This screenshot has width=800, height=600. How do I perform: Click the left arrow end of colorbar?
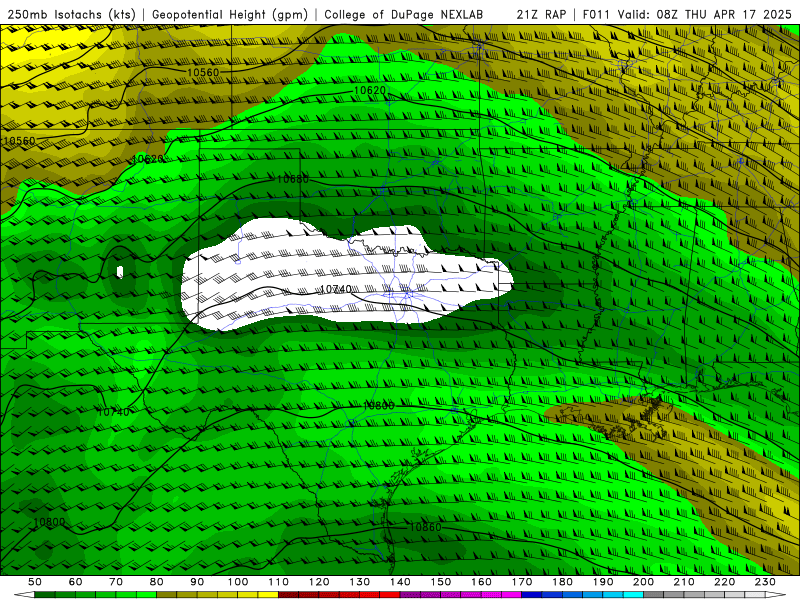coord(24,595)
